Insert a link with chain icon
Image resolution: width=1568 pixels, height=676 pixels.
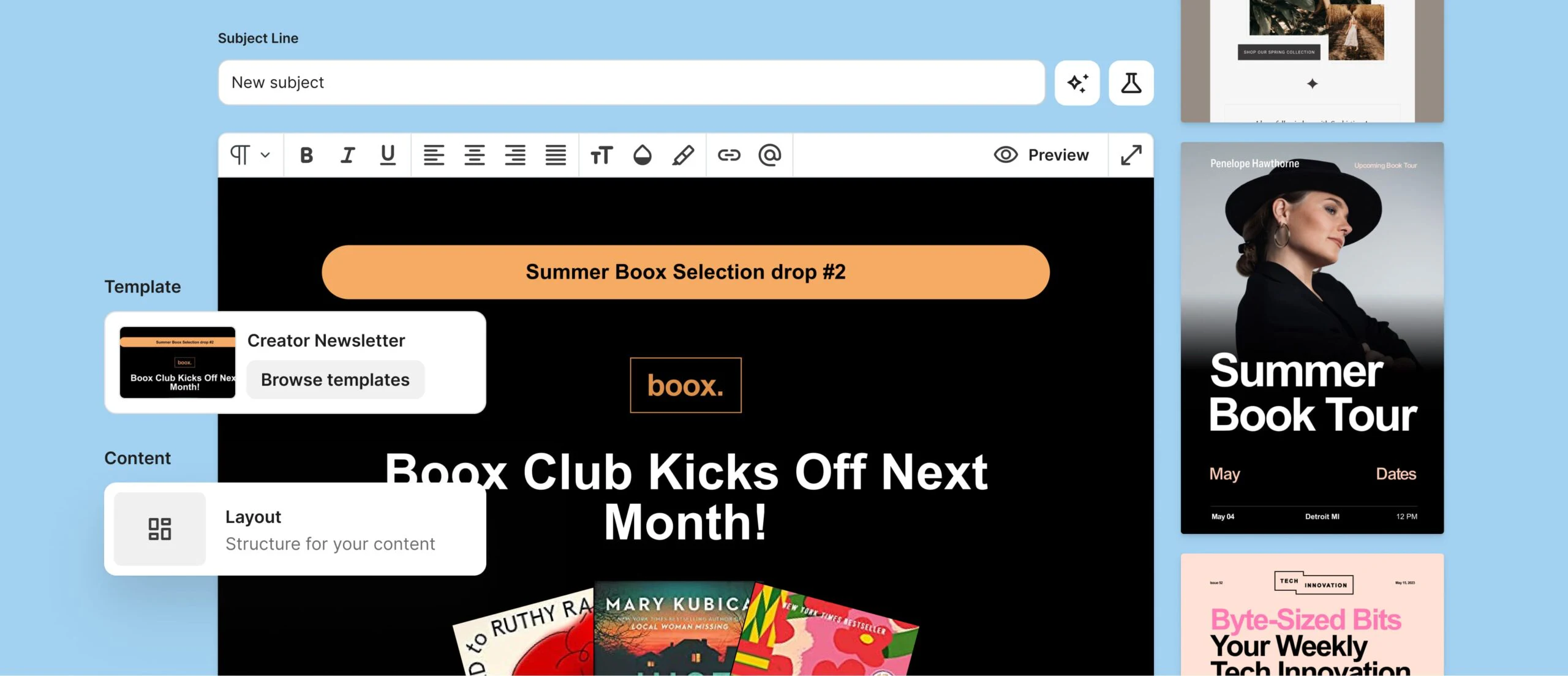click(x=729, y=156)
